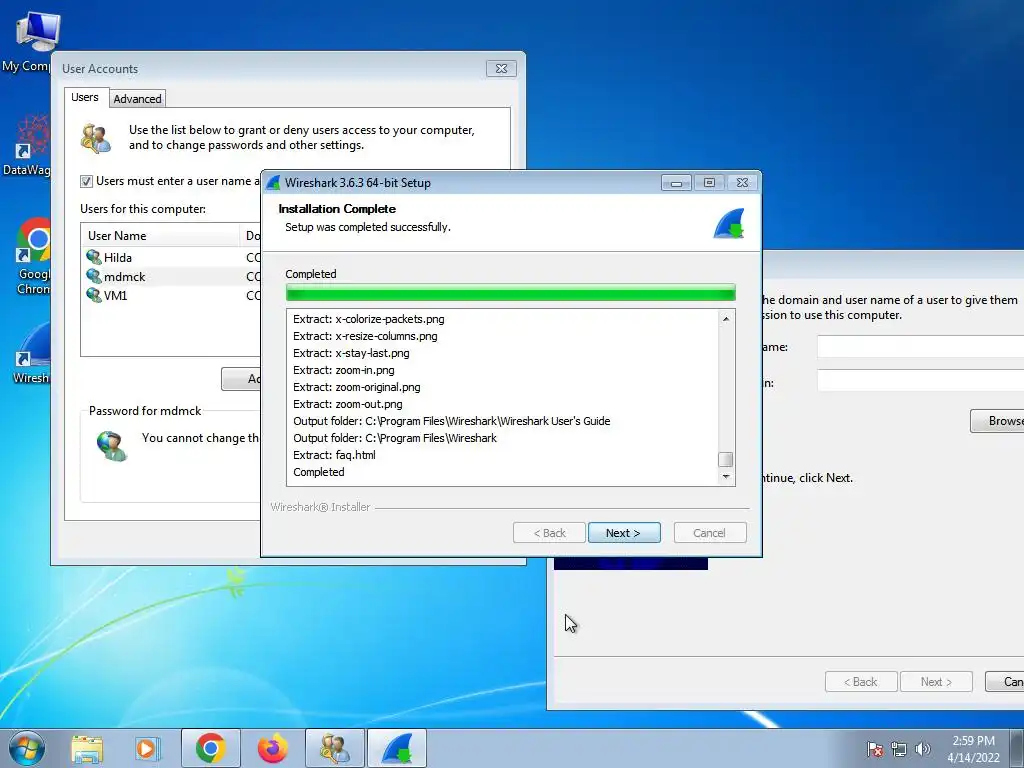Close the User Accounts dialog
The height and width of the screenshot is (768, 1024).
click(502, 69)
